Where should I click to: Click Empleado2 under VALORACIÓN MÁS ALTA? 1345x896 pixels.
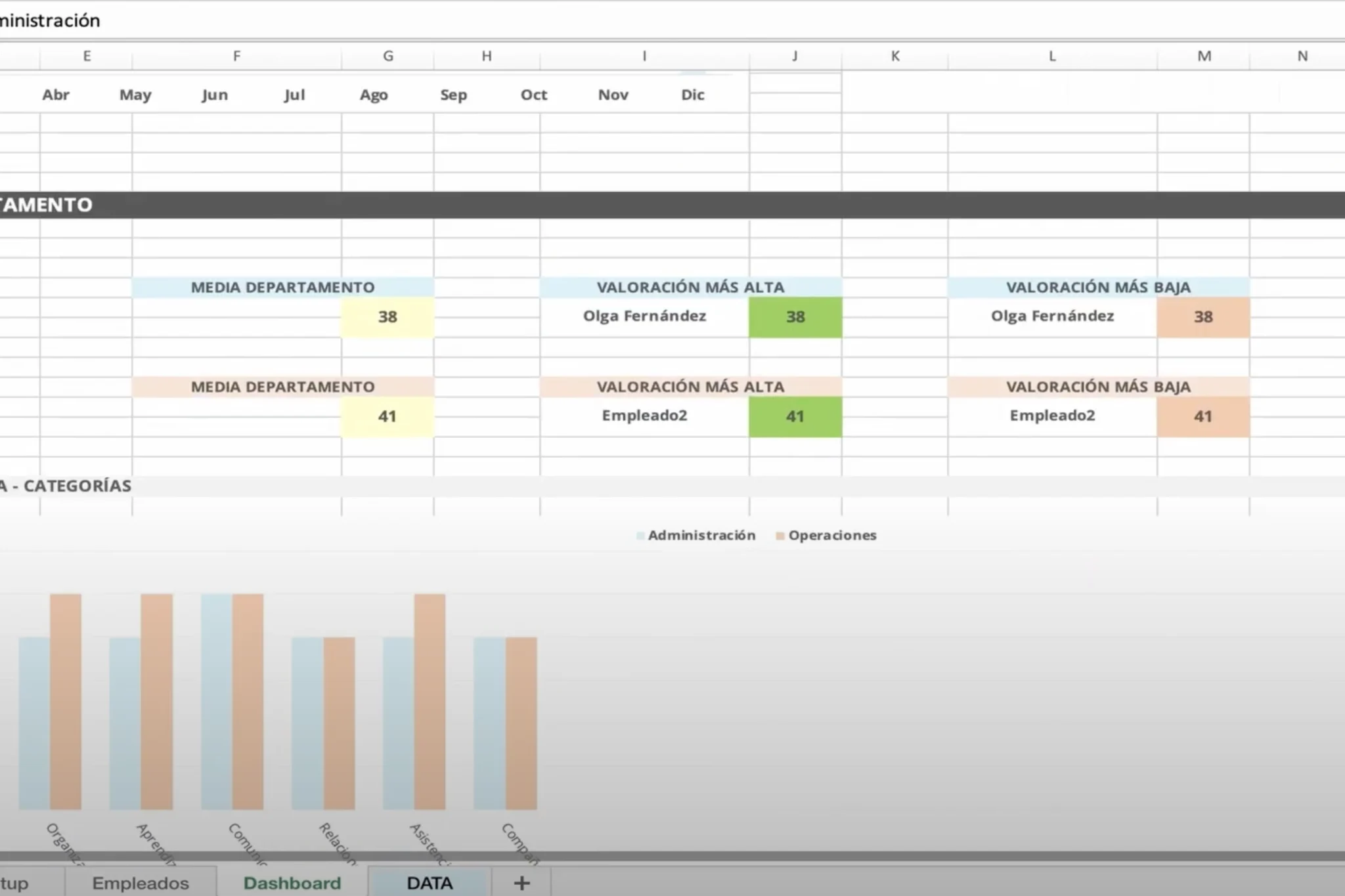[x=644, y=416]
